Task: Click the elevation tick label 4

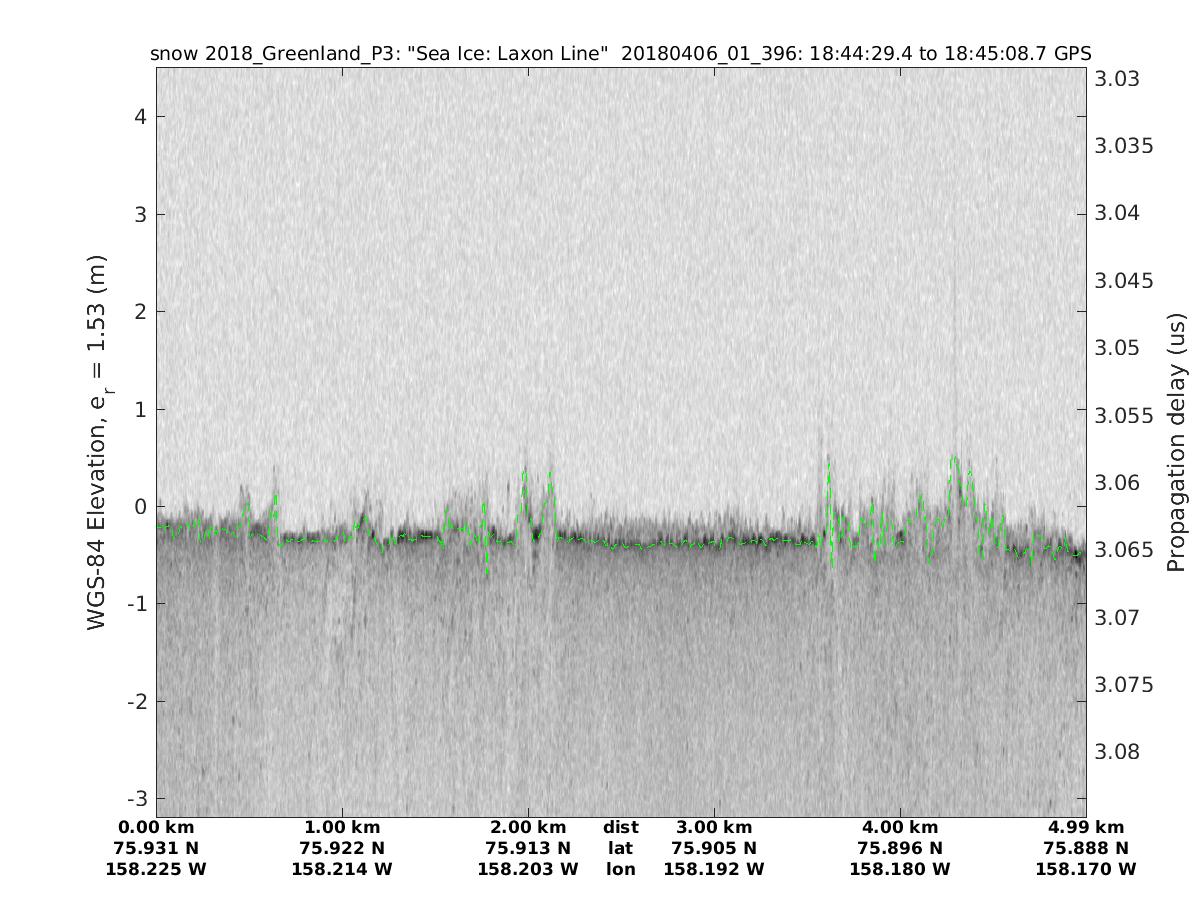Action: [x=139, y=117]
